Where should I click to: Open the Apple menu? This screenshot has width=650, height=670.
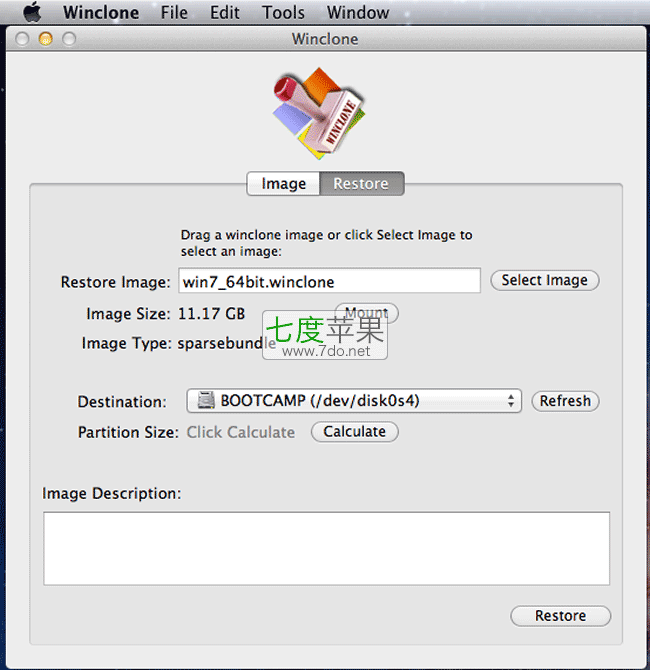32,12
